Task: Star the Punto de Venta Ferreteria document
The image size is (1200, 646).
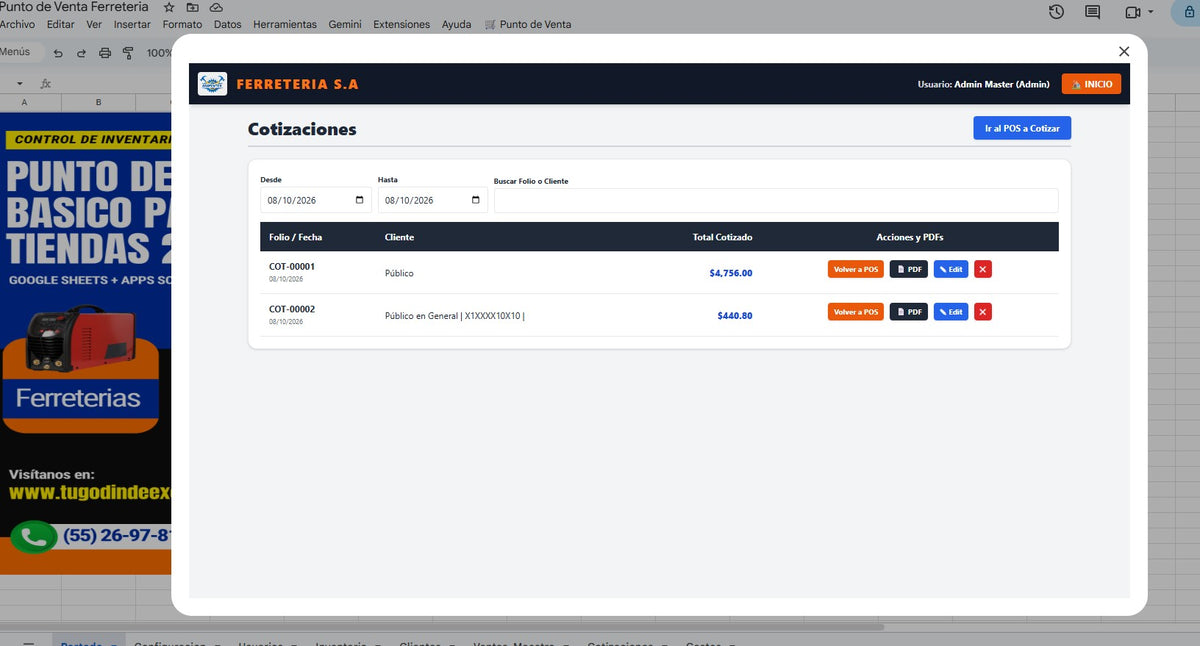Action: [x=168, y=7]
